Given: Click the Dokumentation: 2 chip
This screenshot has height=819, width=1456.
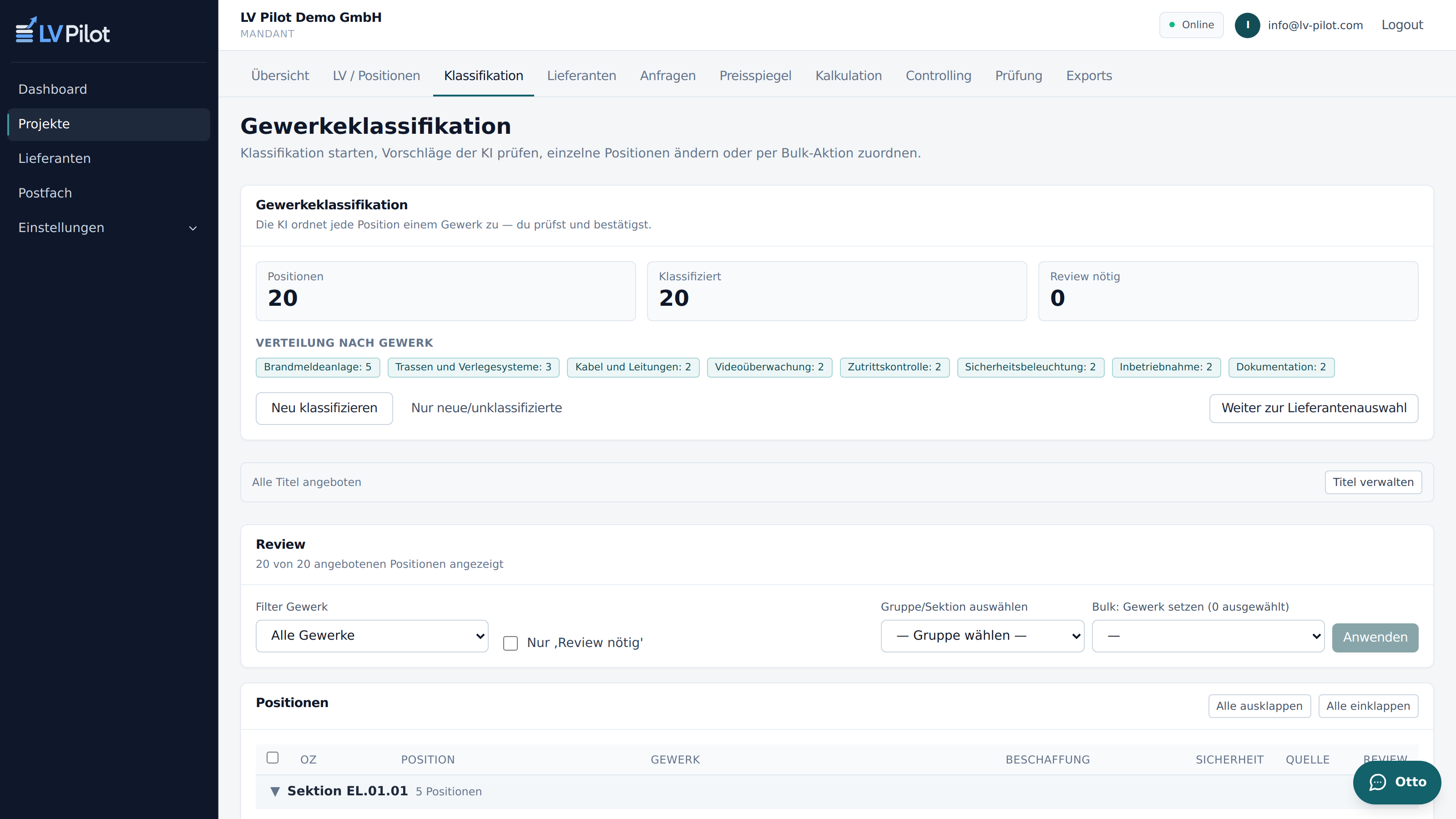Looking at the screenshot, I should coord(1281,367).
